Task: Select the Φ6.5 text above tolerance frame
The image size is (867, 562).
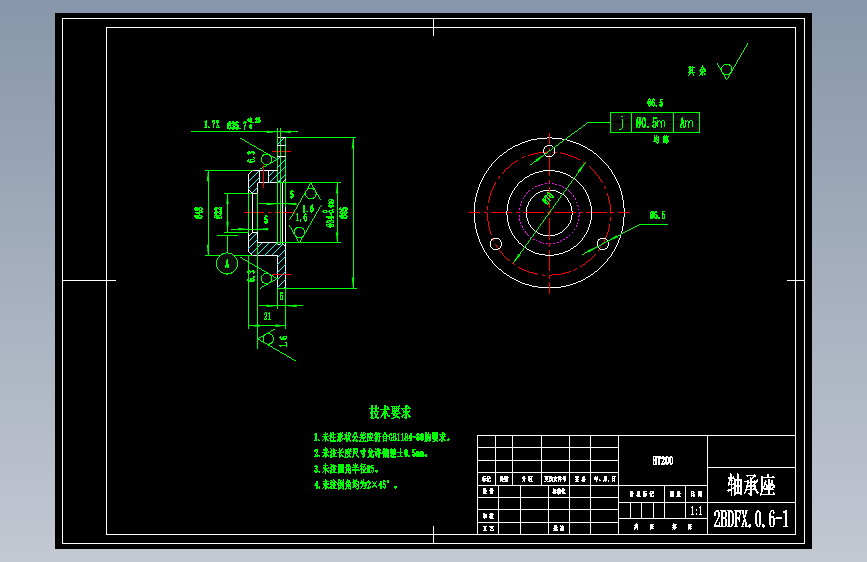Action: point(655,103)
